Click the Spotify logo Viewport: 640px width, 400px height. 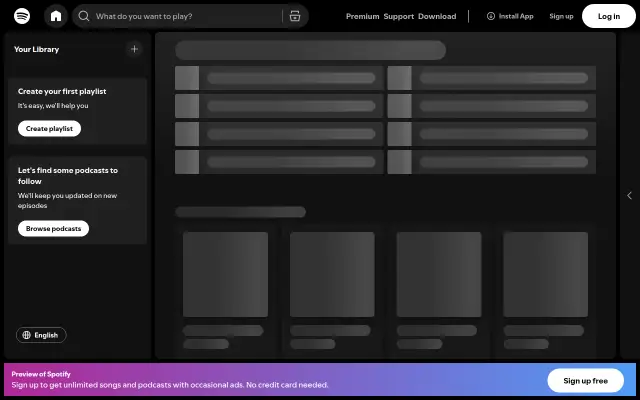tap(22, 16)
